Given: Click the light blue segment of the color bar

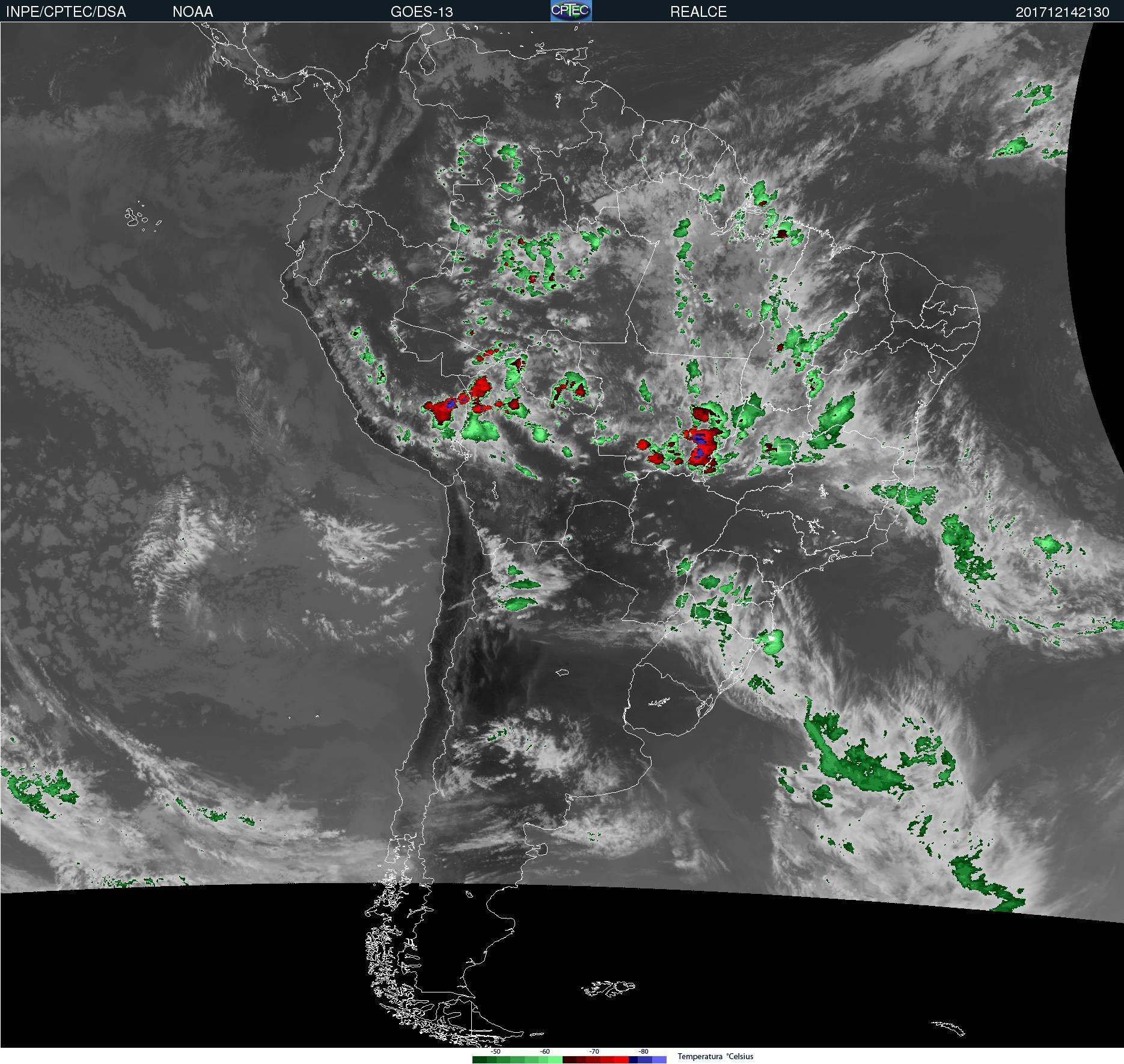Looking at the screenshot, I should coord(659,1060).
